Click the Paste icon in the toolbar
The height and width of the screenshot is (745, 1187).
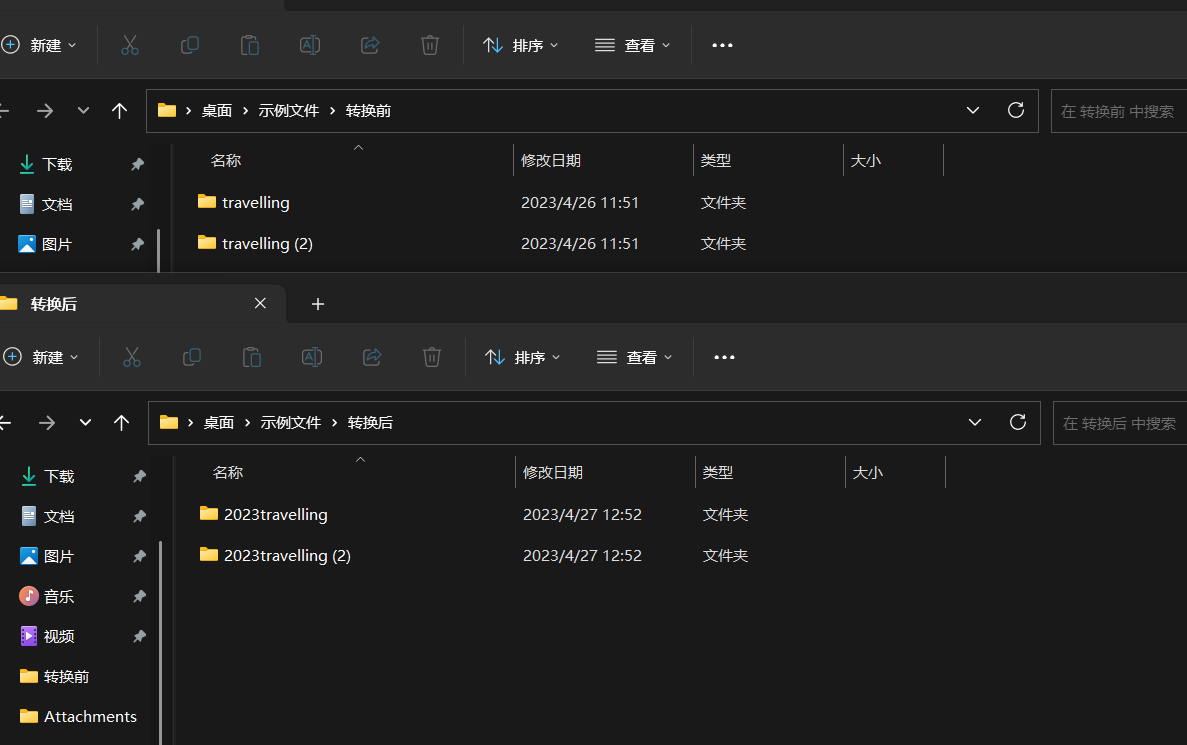[x=249, y=44]
